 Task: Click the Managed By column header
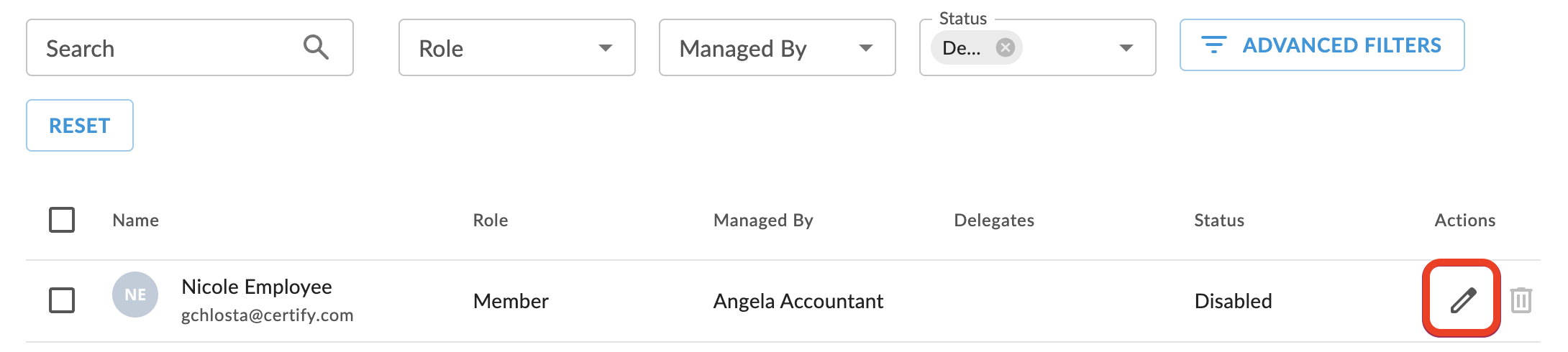click(763, 221)
